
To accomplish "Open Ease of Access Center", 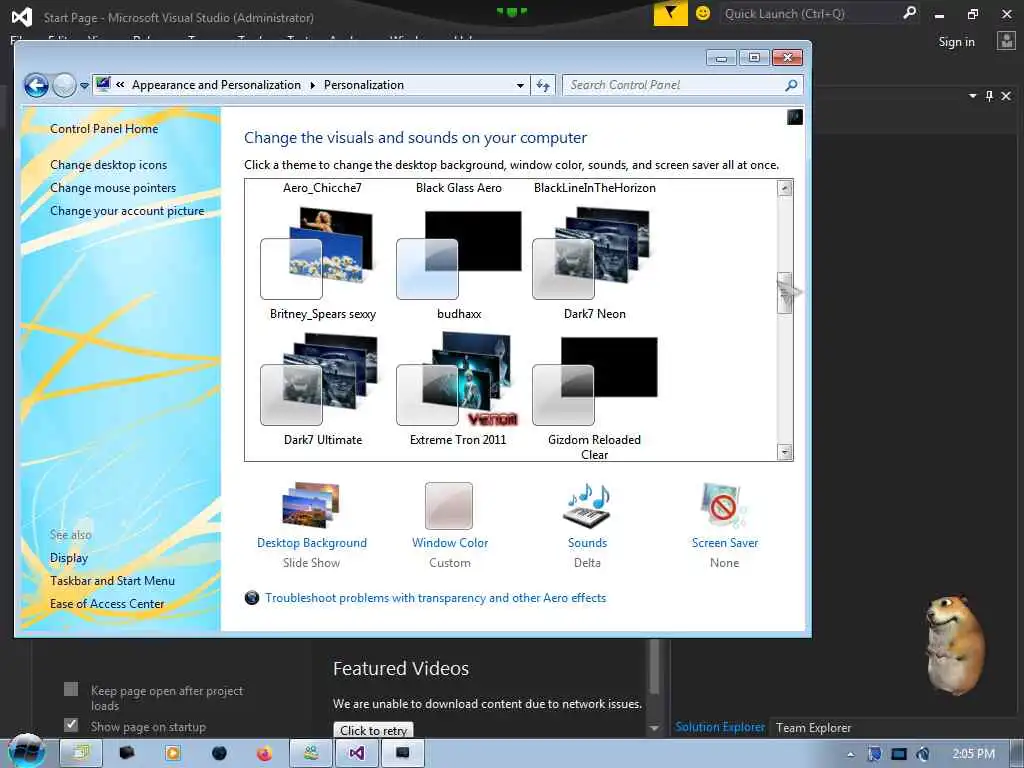I will (x=107, y=603).
